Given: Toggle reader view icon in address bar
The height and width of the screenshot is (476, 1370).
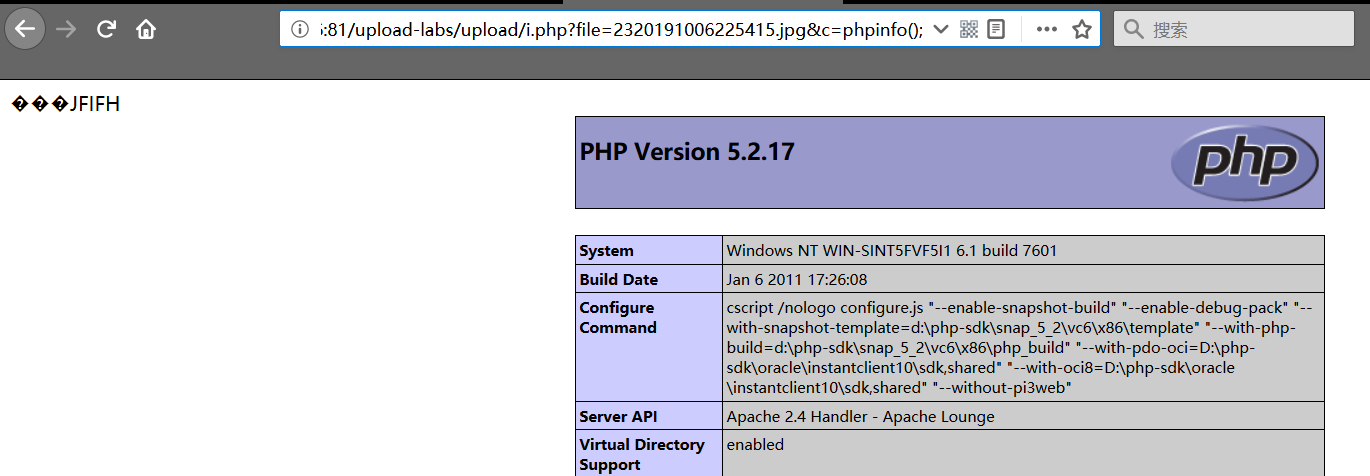Looking at the screenshot, I should point(996,29).
